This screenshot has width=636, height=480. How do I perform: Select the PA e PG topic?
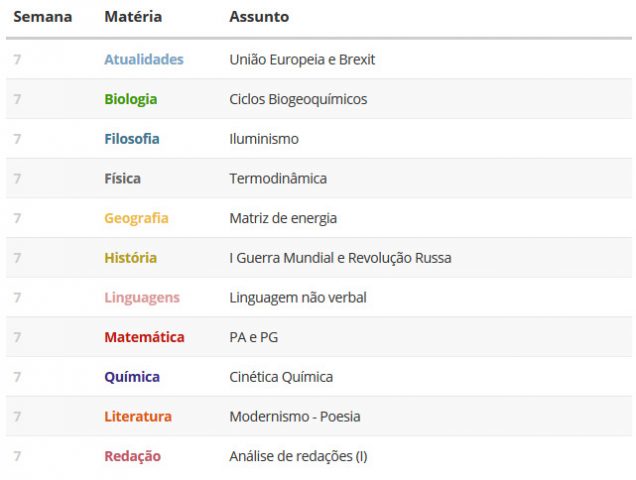tap(254, 337)
